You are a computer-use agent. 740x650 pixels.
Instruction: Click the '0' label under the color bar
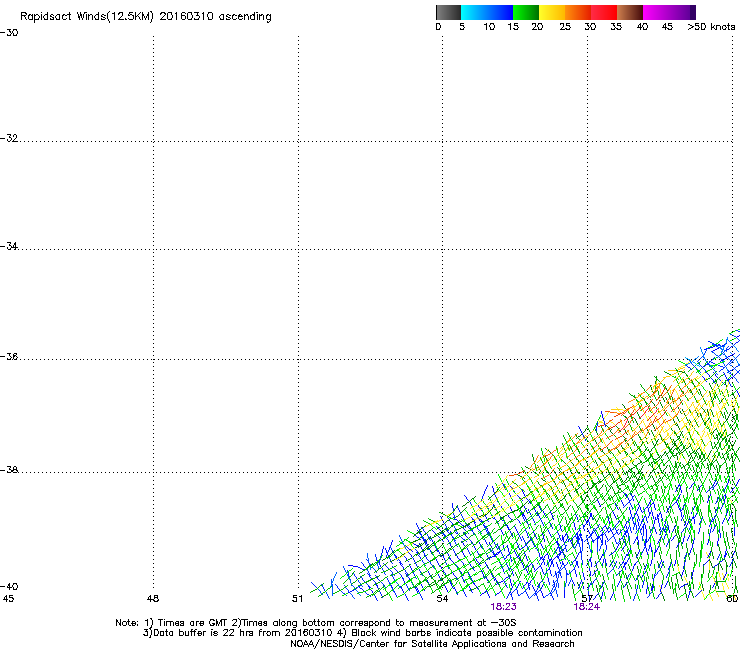coord(438,27)
